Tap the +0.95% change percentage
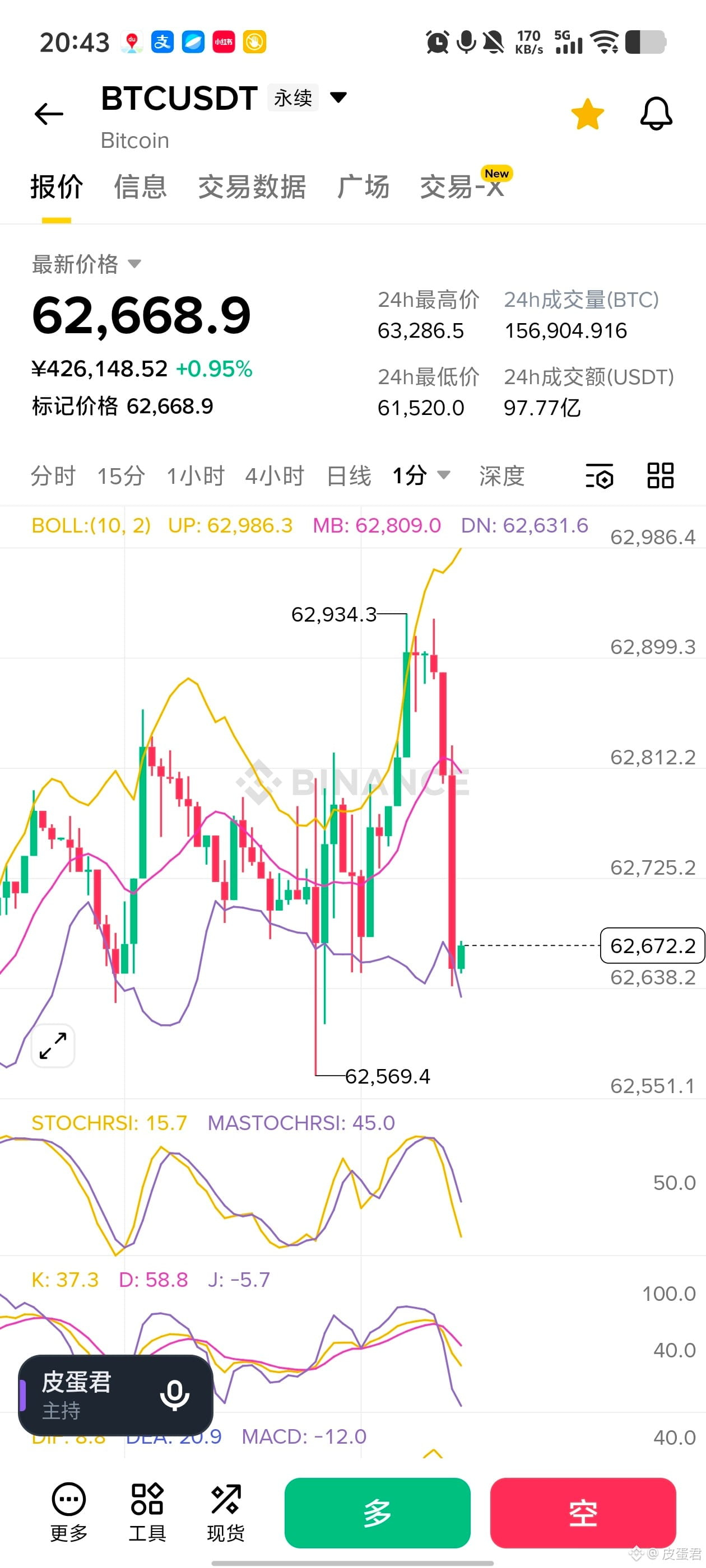This screenshot has height=1568, width=706. coord(214,369)
